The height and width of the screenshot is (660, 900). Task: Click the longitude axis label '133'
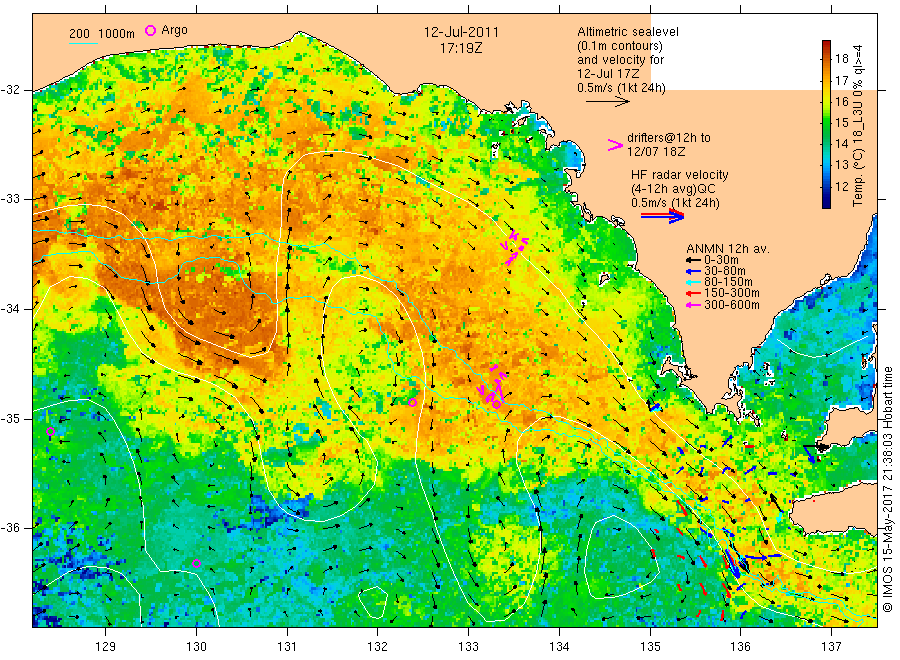click(468, 646)
